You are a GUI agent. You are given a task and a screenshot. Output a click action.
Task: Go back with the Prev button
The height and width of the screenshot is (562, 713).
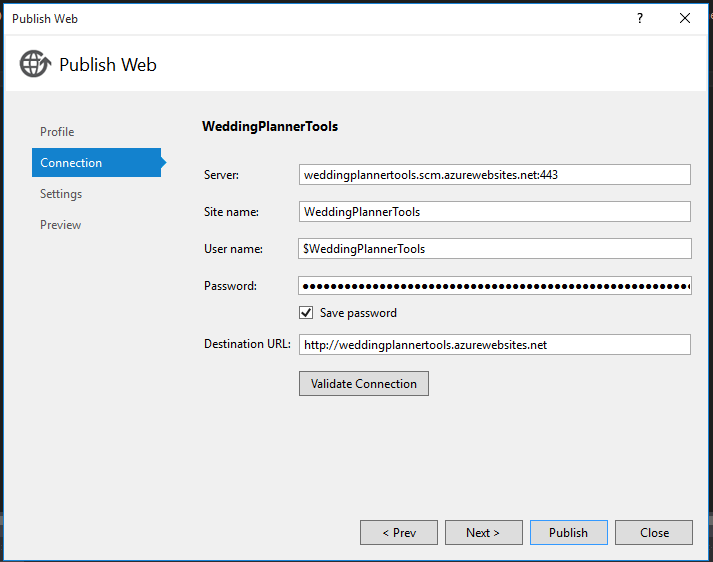(x=399, y=533)
